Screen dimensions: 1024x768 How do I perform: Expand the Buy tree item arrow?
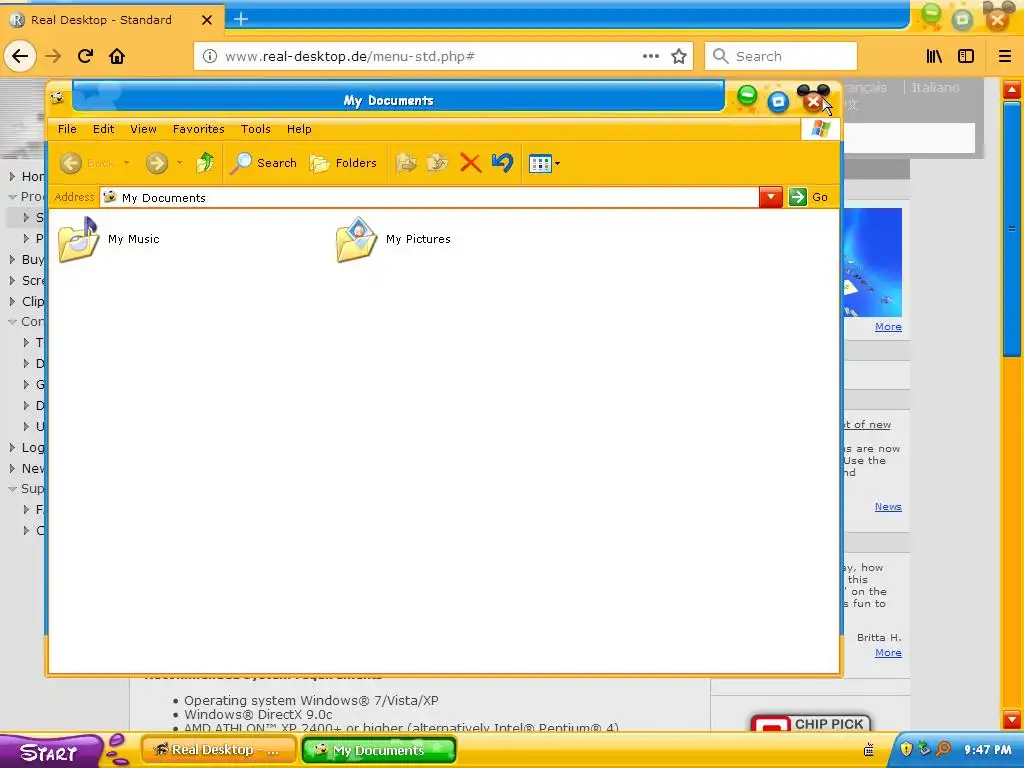pos(12,259)
